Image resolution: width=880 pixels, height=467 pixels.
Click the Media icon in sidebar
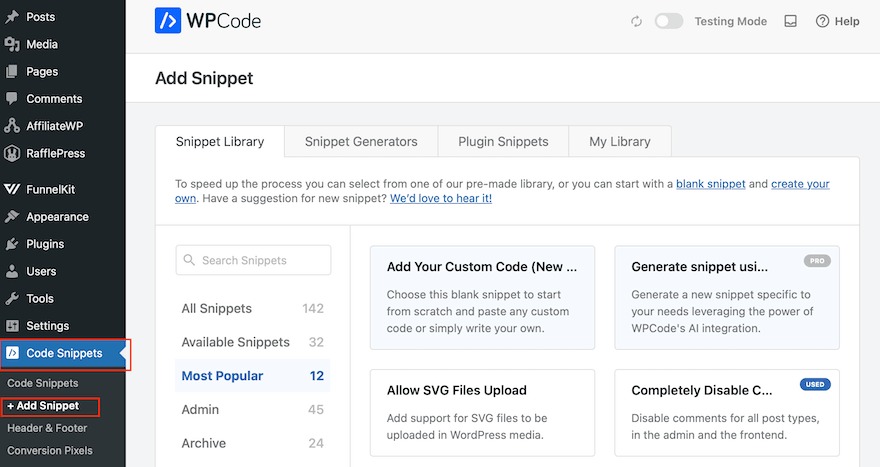[x=12, y=44]
